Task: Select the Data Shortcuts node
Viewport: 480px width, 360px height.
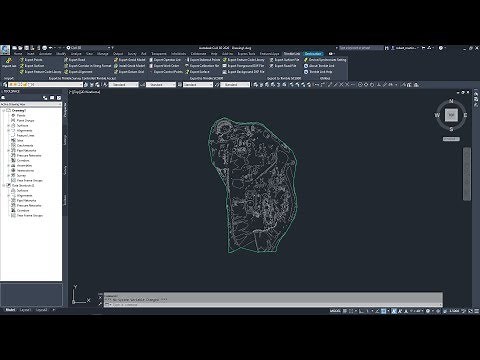Action: 23,185
